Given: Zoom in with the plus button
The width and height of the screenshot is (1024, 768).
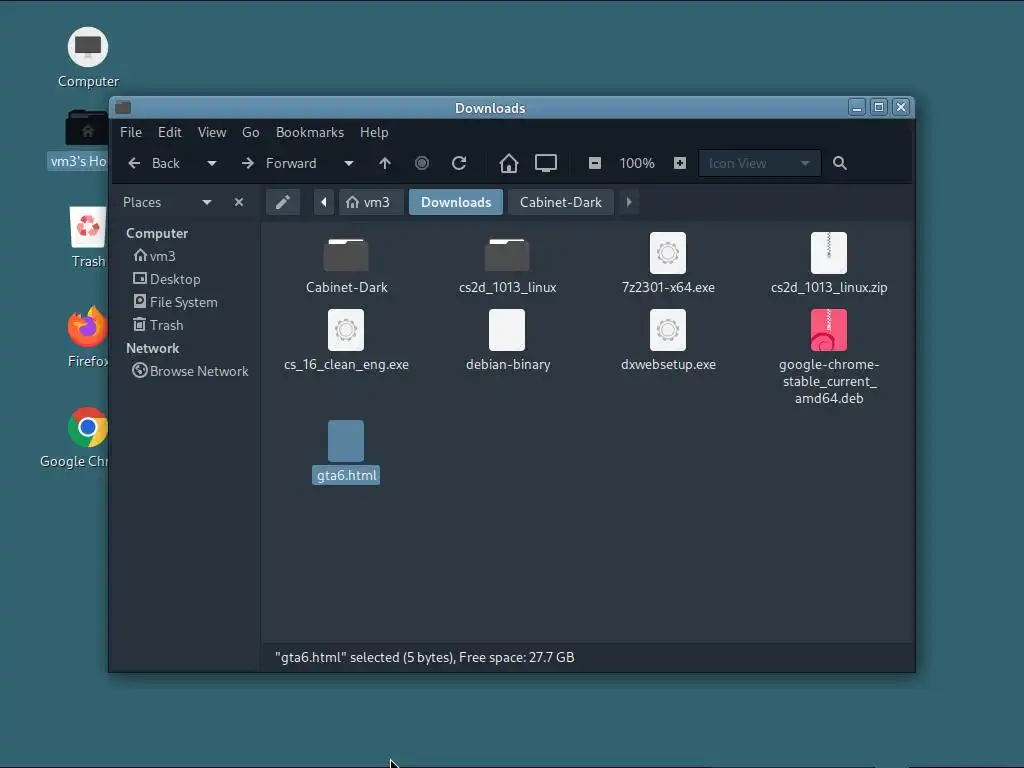Looking at the screenshot, I should pos(680,163).
